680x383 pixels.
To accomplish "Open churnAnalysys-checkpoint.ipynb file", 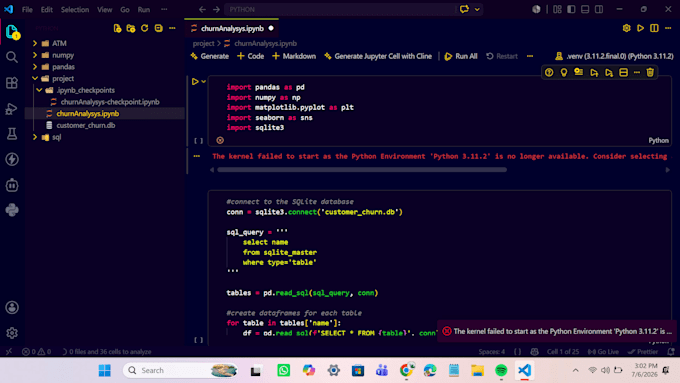I will tap(110, 102).
